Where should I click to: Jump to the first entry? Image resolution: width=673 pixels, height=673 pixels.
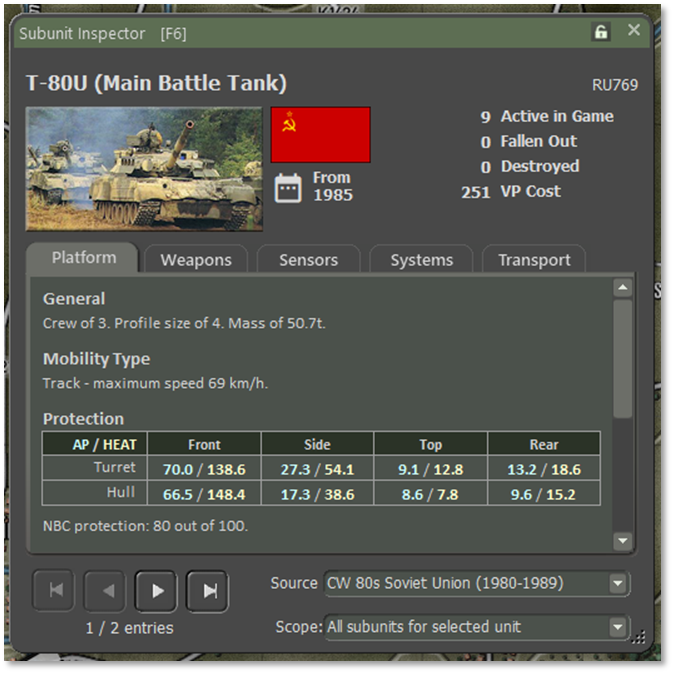54,591
